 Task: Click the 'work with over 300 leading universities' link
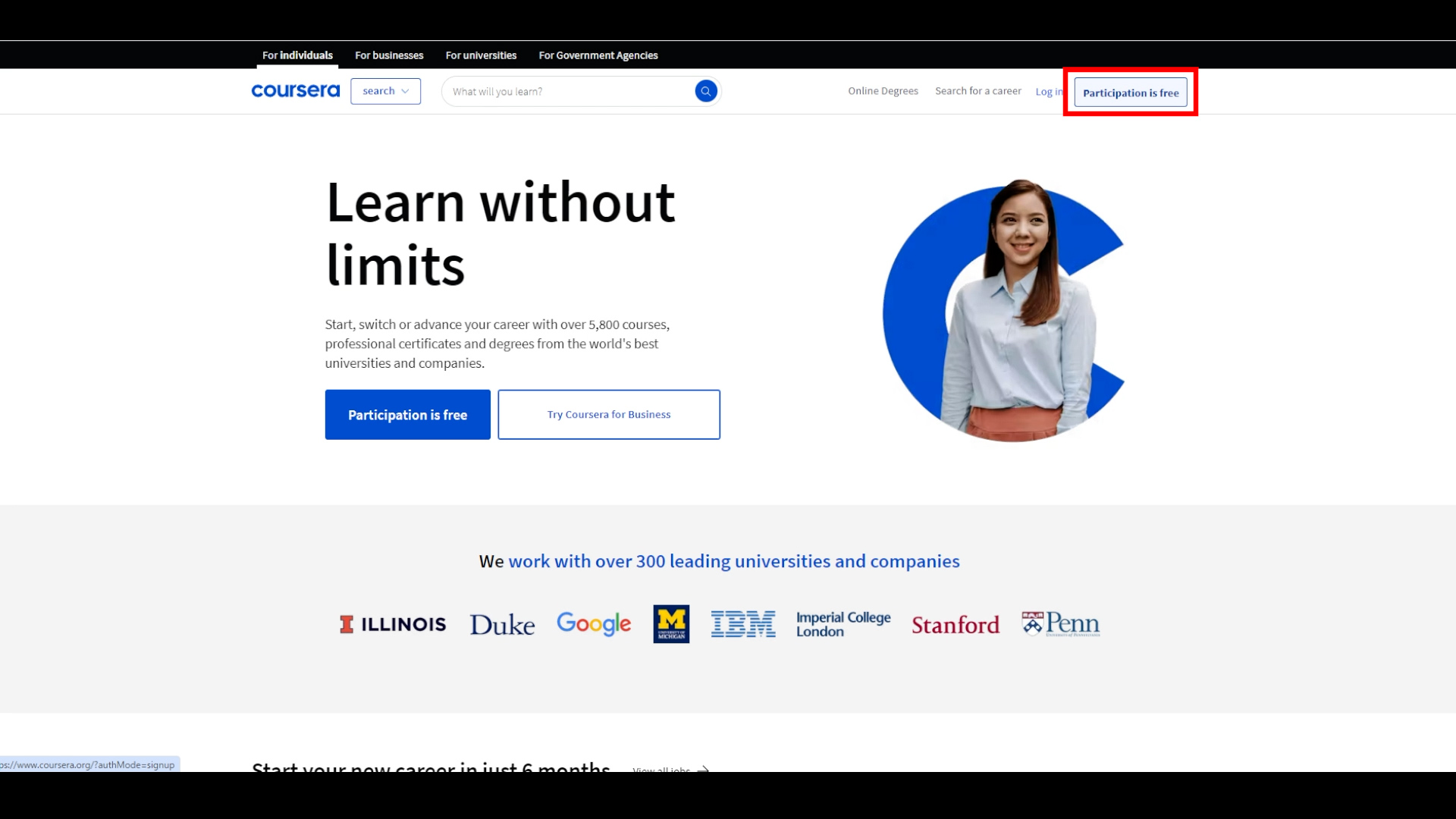pos(733,561)
